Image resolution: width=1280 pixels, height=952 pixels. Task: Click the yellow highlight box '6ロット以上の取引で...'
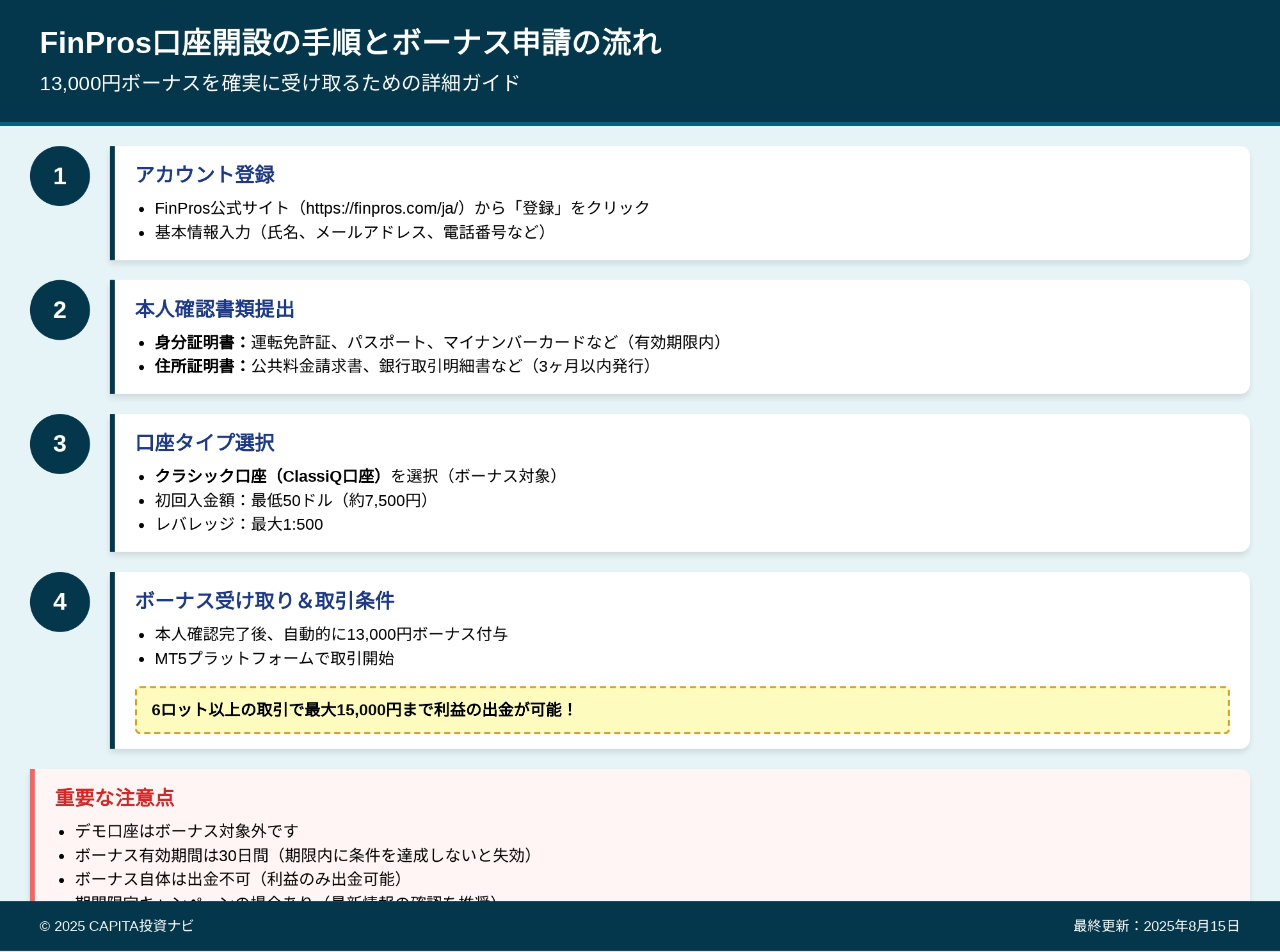pyautogui.click(x=682, y=710)
